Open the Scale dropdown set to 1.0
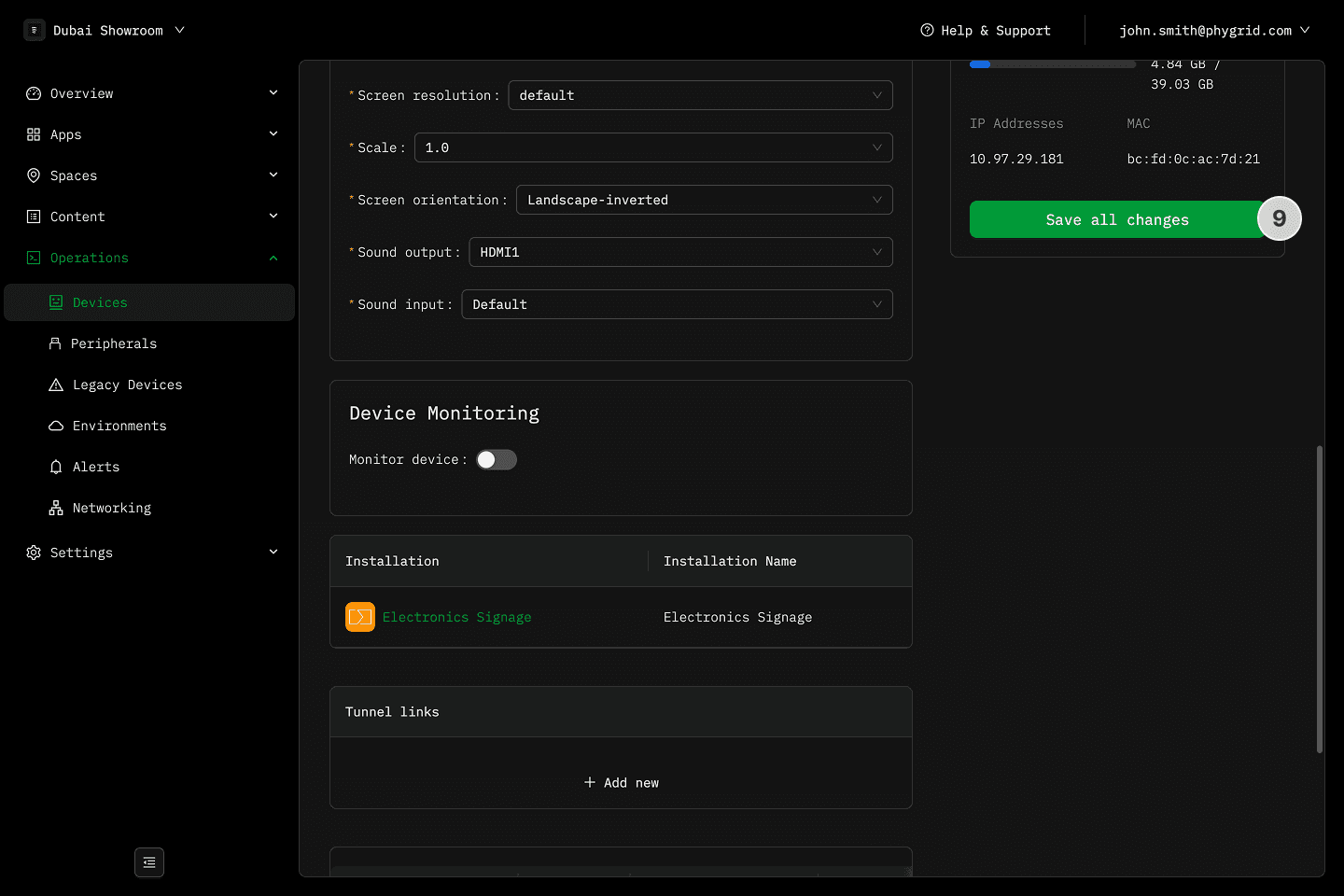1344x896 pixels. [x=653, y=147]
